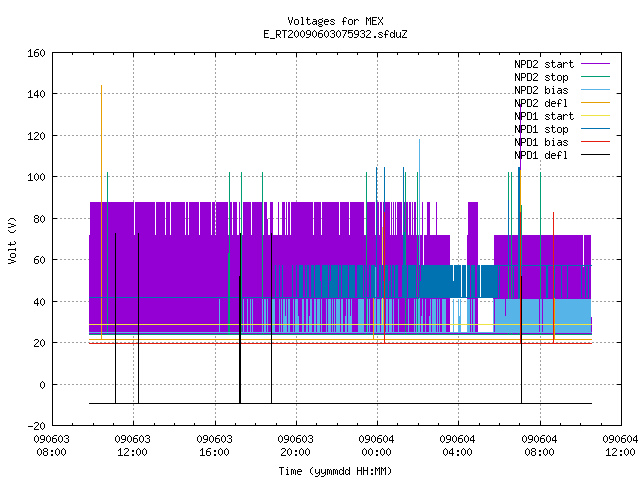Click the 'NPD2 bias' legend label
640x480 pixels.
point(541,90)
